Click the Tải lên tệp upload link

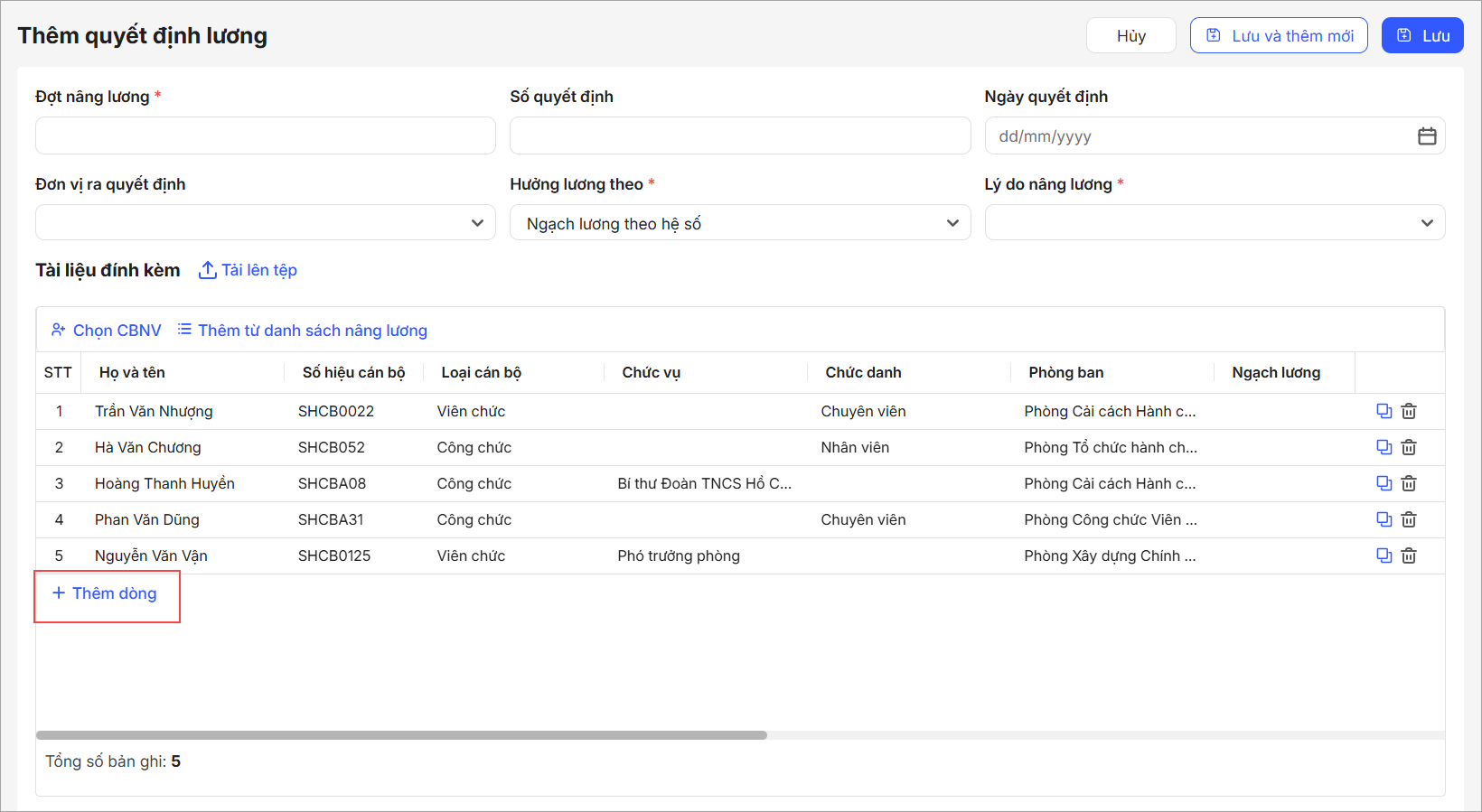point(249,270)
